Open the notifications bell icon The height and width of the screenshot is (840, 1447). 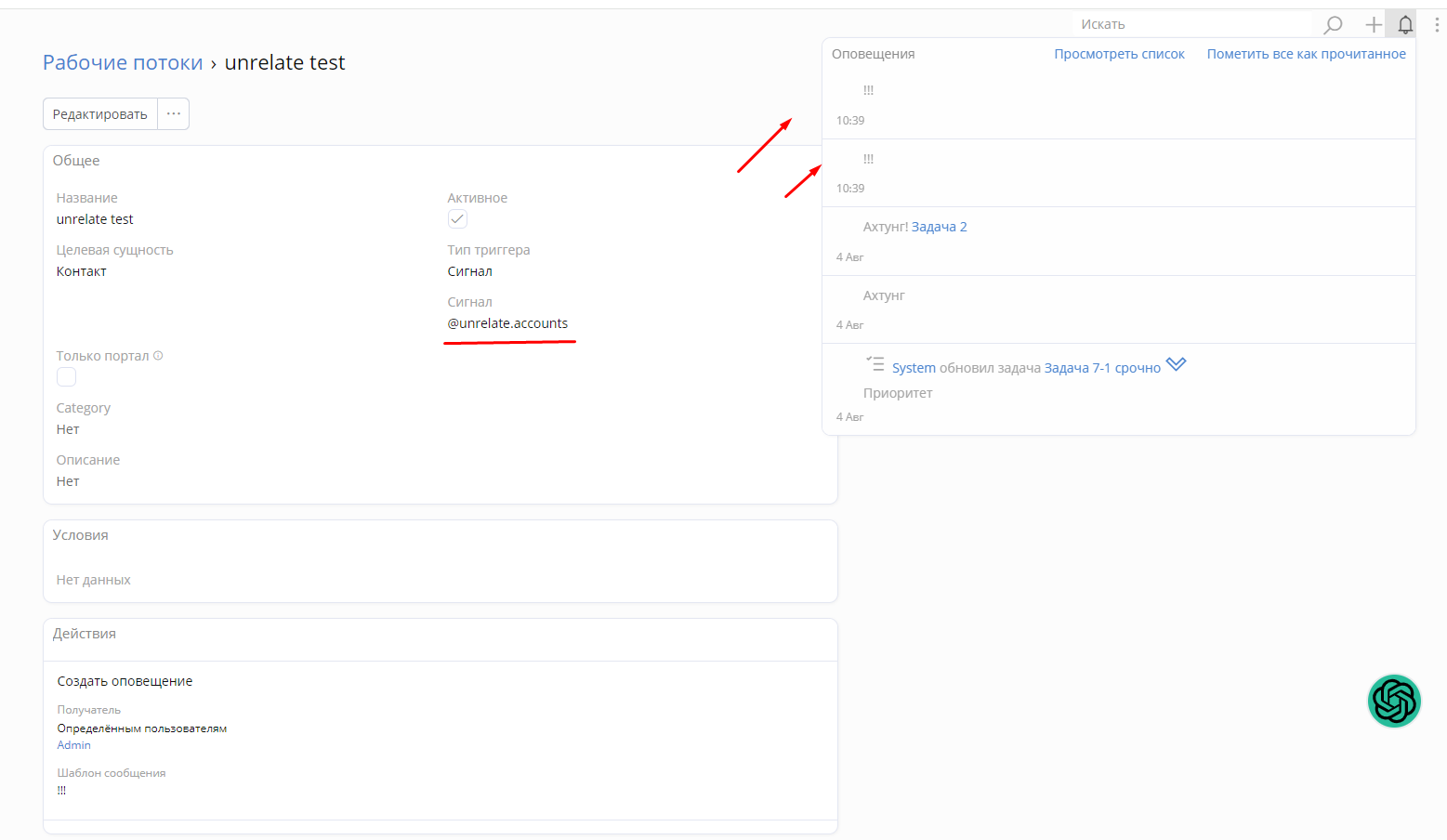1405,25
